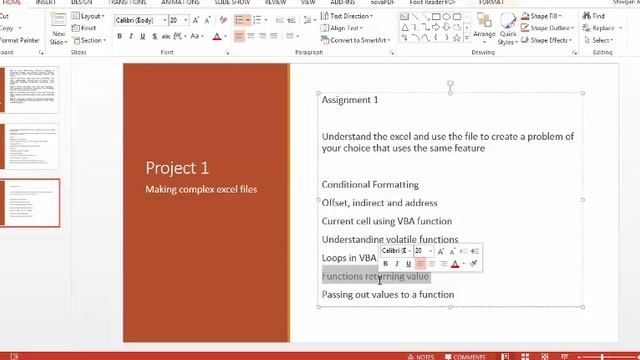Toggle center alignment in ribbon
The height and width of the screenshot is (360, 640).
(251, 36)
